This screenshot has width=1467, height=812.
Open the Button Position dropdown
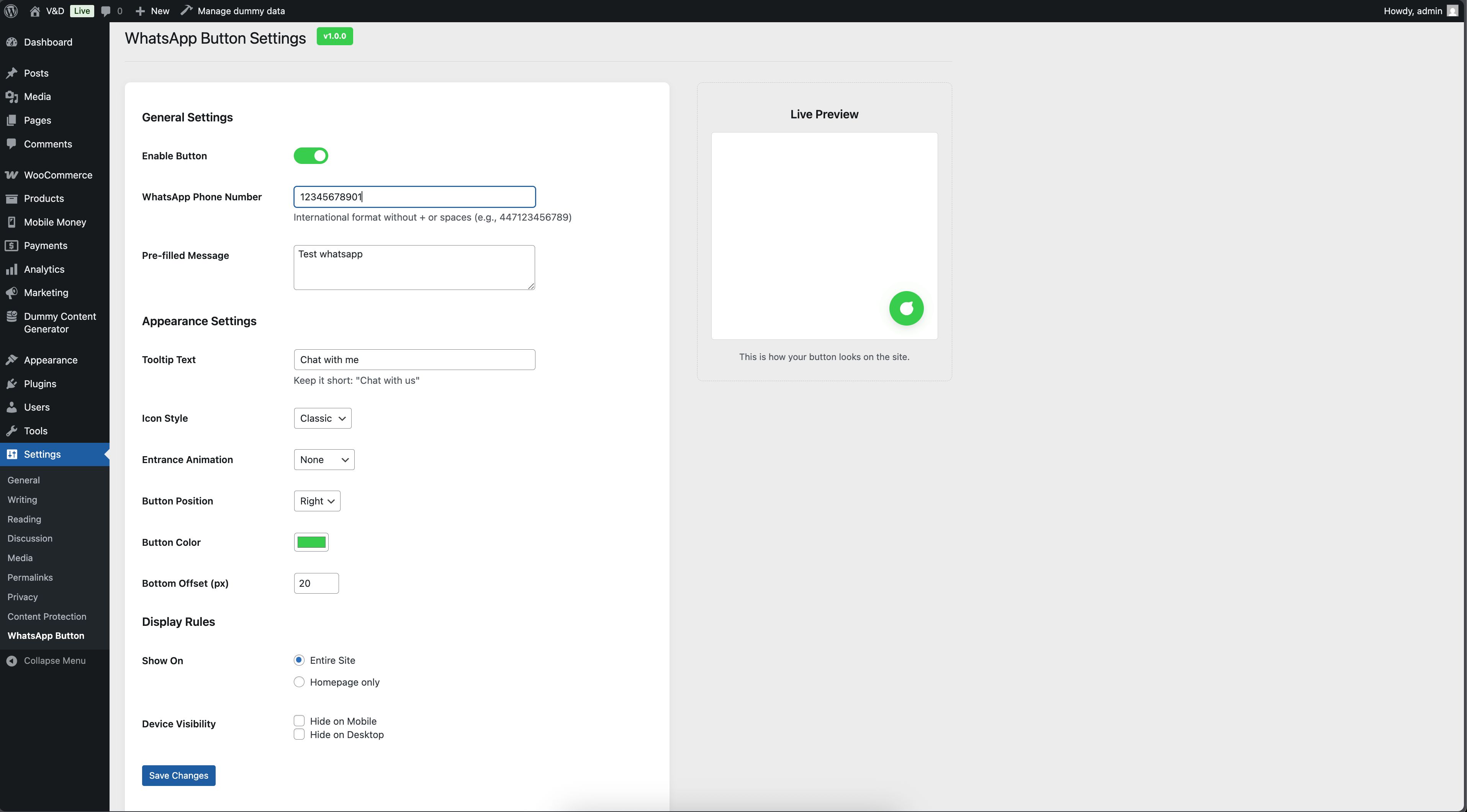pyautogui.click(x=317, y=501)
